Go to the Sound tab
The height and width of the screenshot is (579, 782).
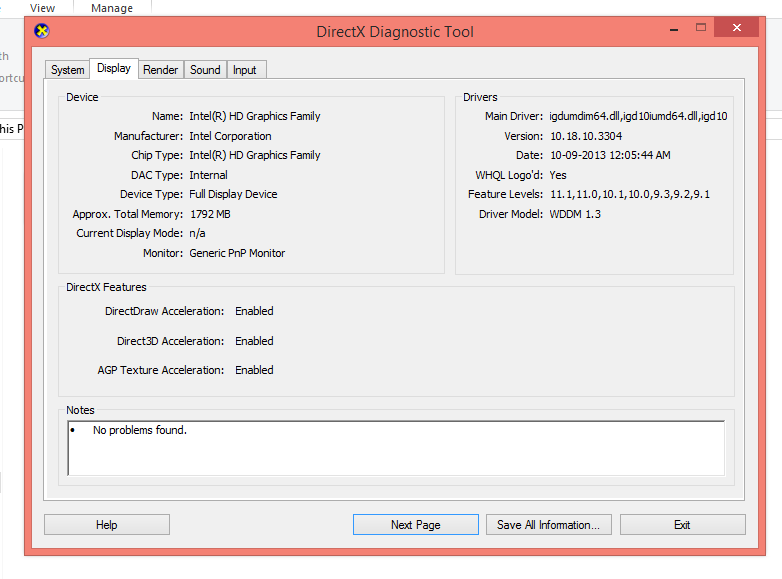tap(205, 70)
